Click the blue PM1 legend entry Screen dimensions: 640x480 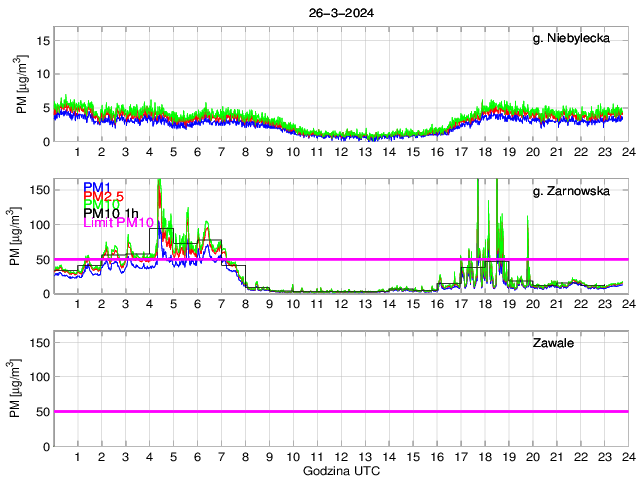pyautogui.click(x=97, y=187)
